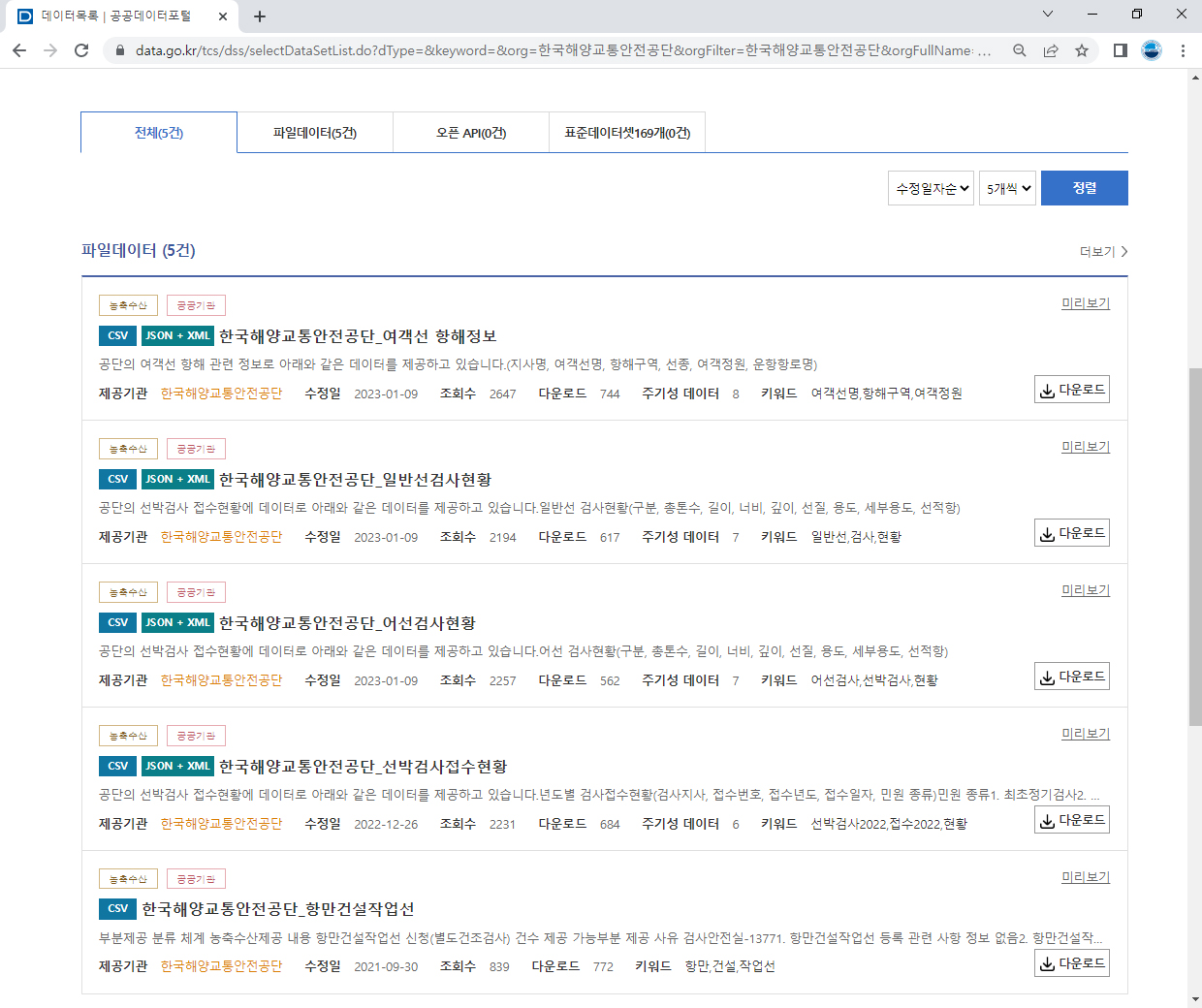Open the browser profile avatar

pyautogui.click(x=1152, y=50)
